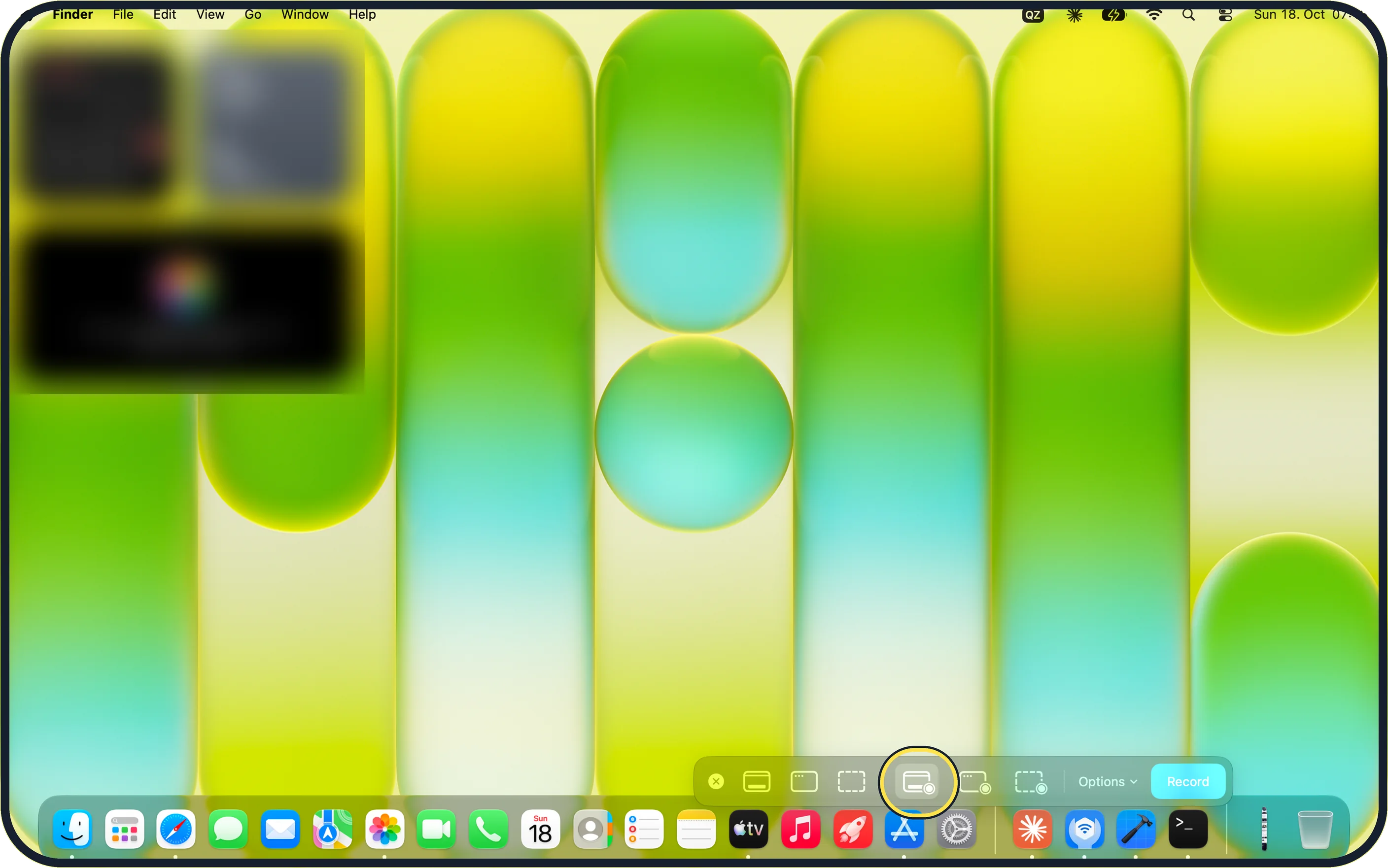1388x868 pixels.
Task: Launch Safari from the Dock
Action: 176,829
